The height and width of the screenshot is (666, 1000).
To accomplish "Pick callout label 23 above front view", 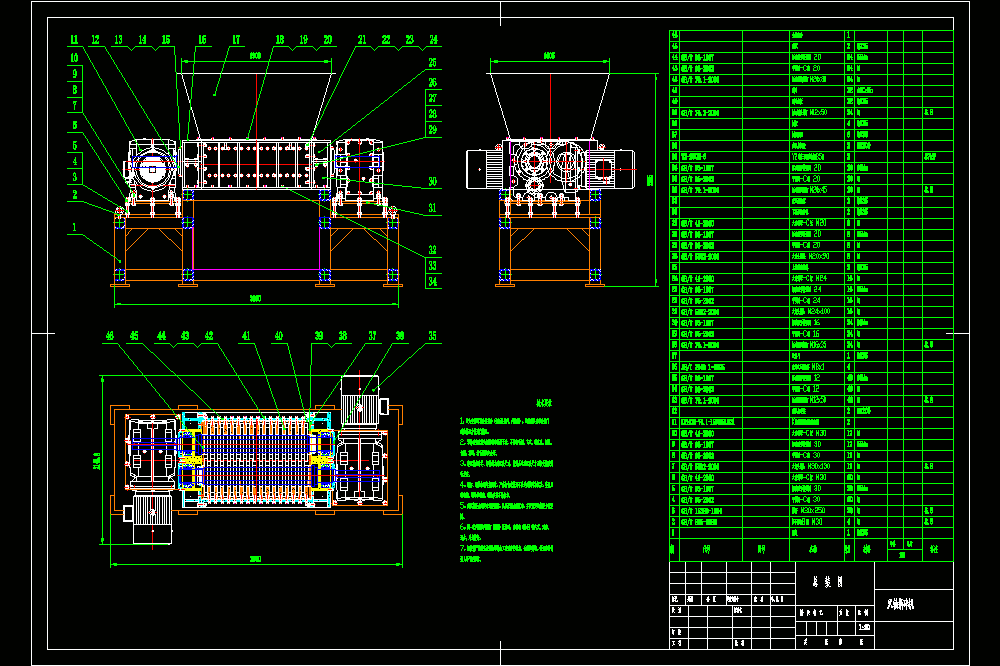I will pos(409,40).
